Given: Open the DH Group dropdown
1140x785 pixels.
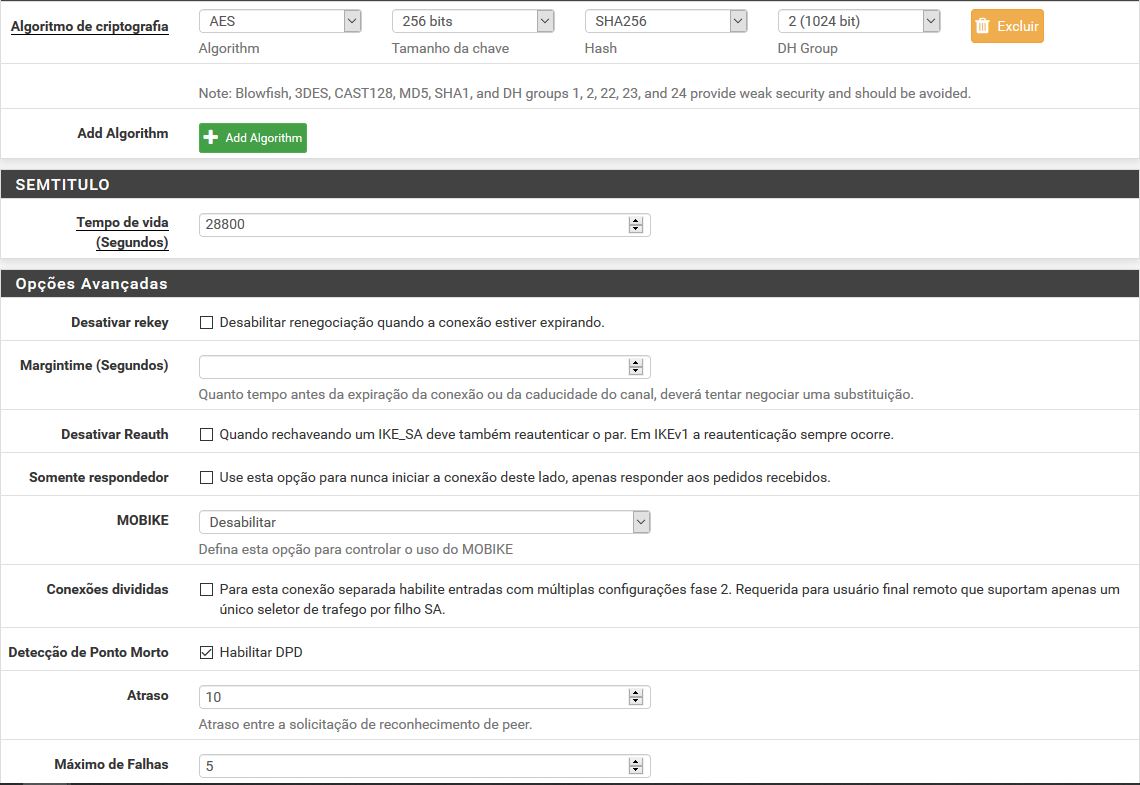Looking at the screenshot, I should click(858, 21).
